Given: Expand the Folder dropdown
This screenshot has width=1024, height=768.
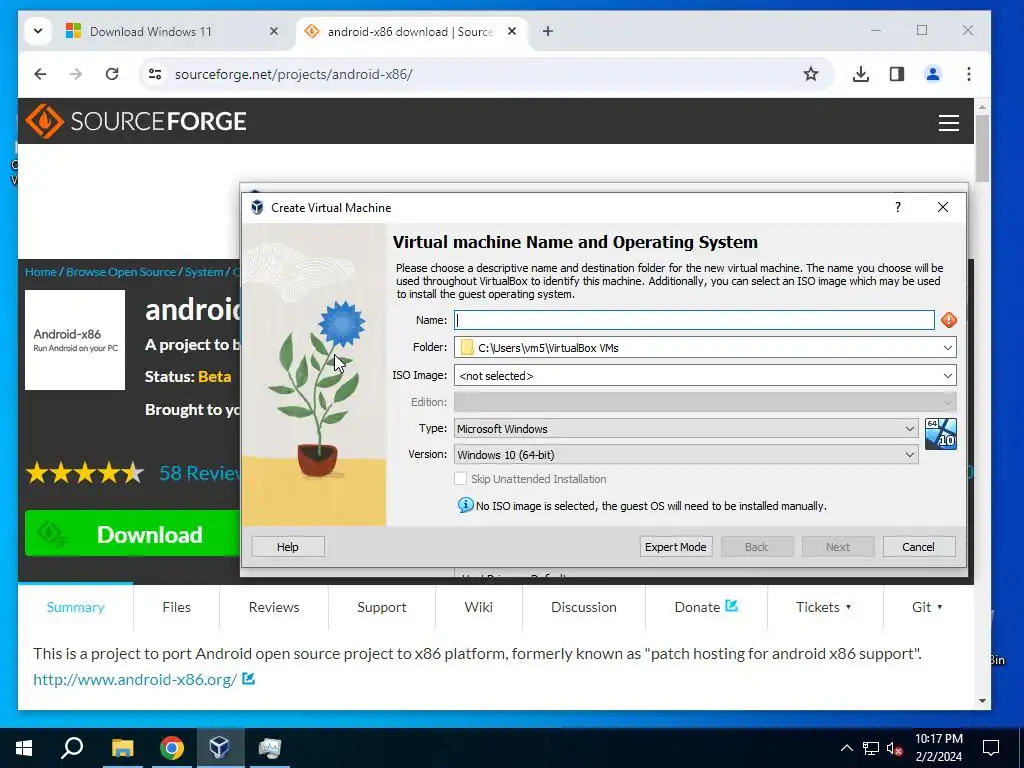Looking at the screenshot, I should click(x=947, y=347).
